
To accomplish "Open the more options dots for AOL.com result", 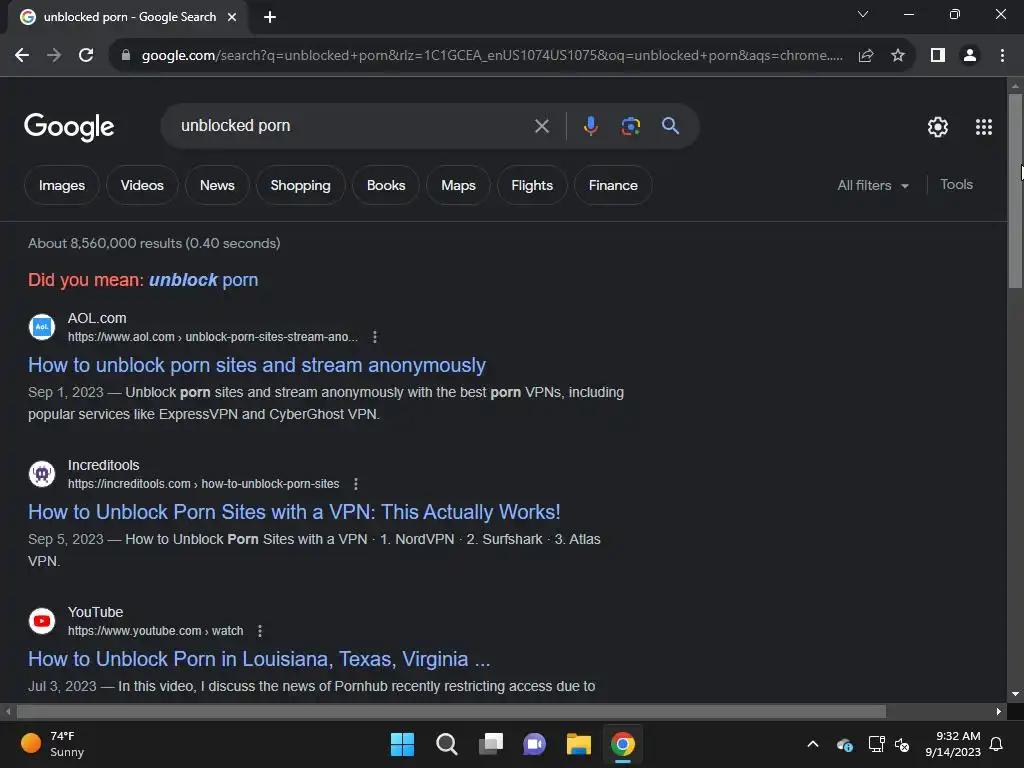I will [375, 337].
